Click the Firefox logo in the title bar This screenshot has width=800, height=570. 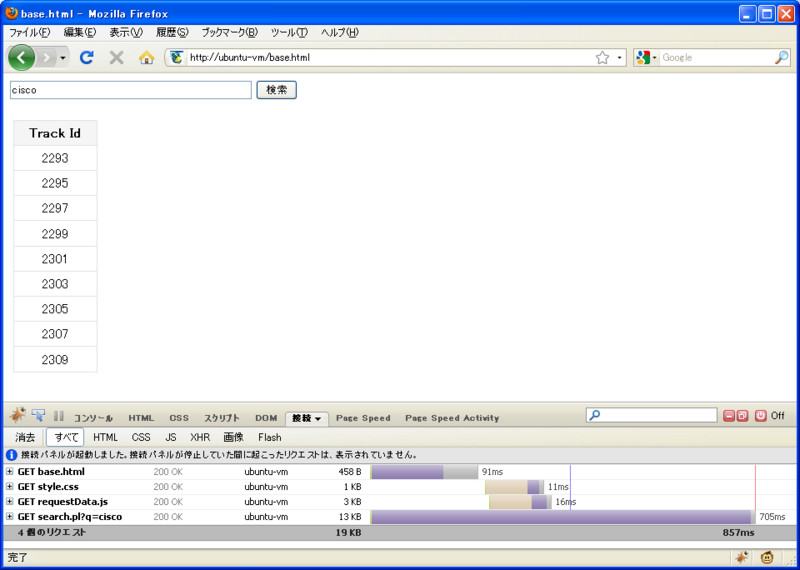pos(12,13)
